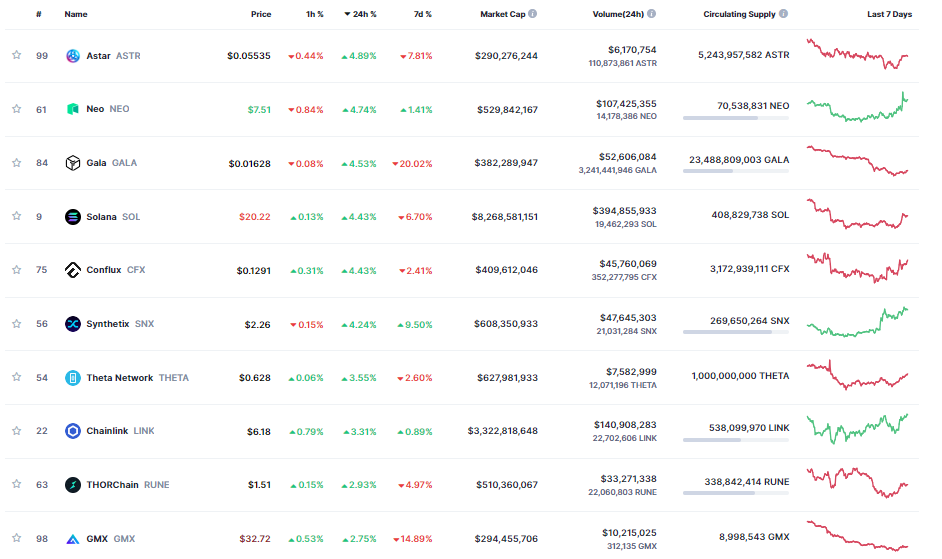The height and width of the screenshot is (559, 942).
Task: Sort by 24h % column header
Action: 360,14
